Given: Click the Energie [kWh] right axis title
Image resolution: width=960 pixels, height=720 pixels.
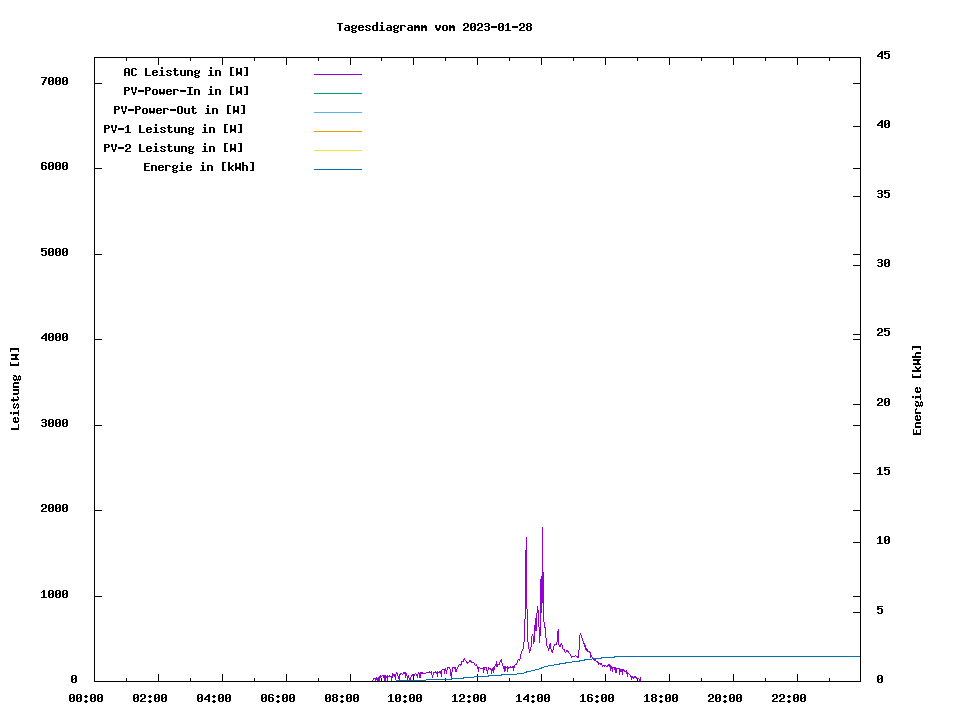Looking at the screenshot, I should click(917, 390).
